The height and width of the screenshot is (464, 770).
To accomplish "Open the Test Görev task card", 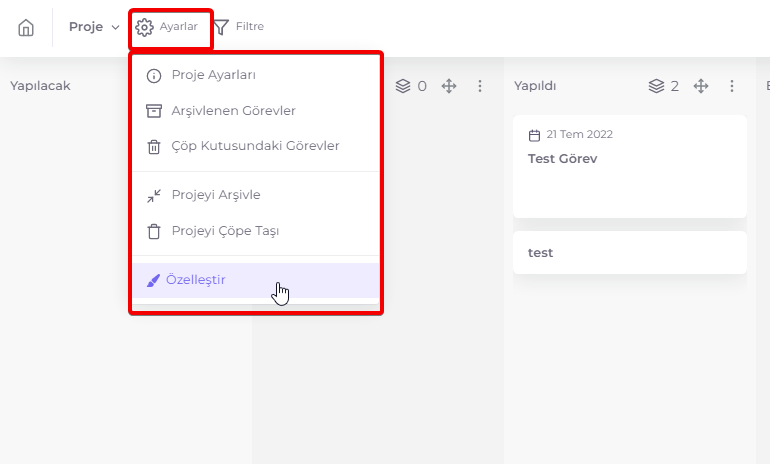I will 630,166.
